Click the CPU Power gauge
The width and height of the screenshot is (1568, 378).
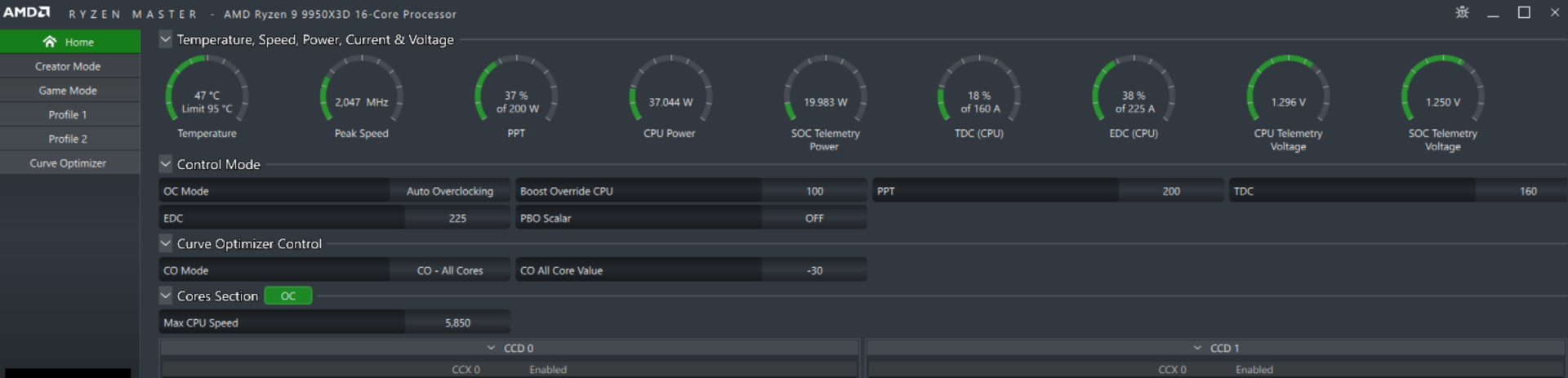[x=670, y=96]
